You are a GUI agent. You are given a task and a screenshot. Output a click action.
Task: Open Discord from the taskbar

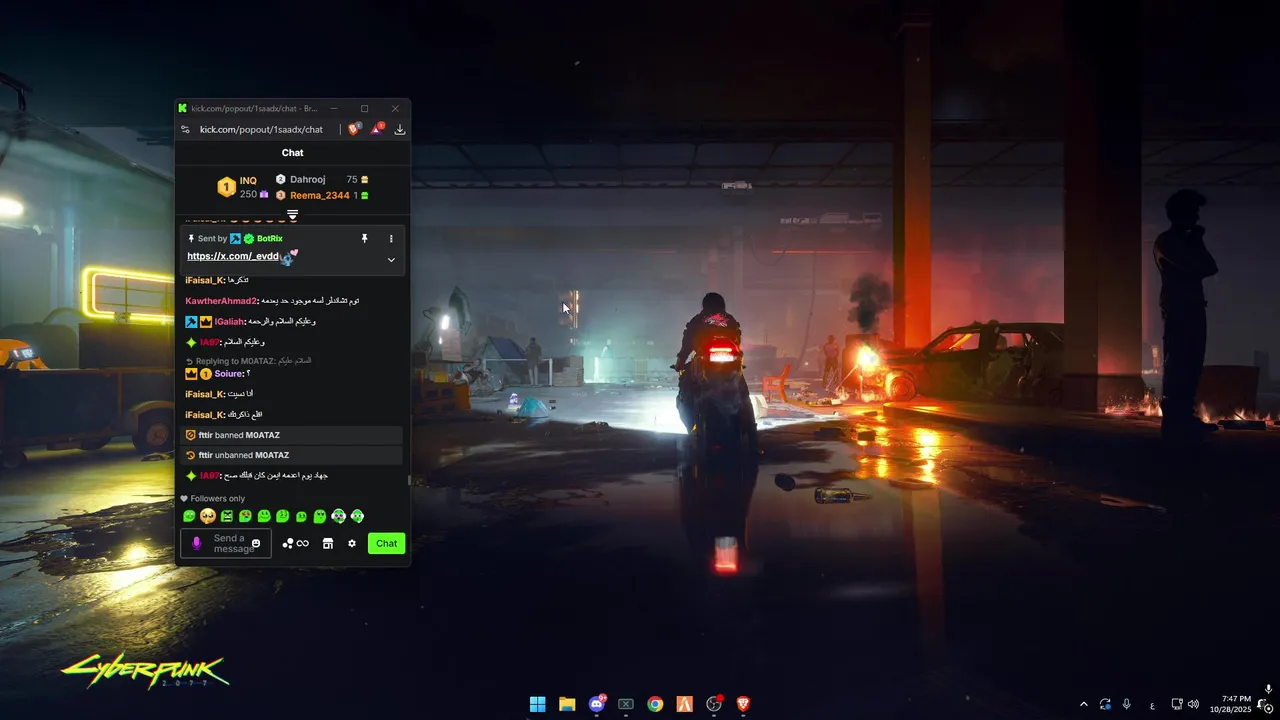click(x=597, y=704)
